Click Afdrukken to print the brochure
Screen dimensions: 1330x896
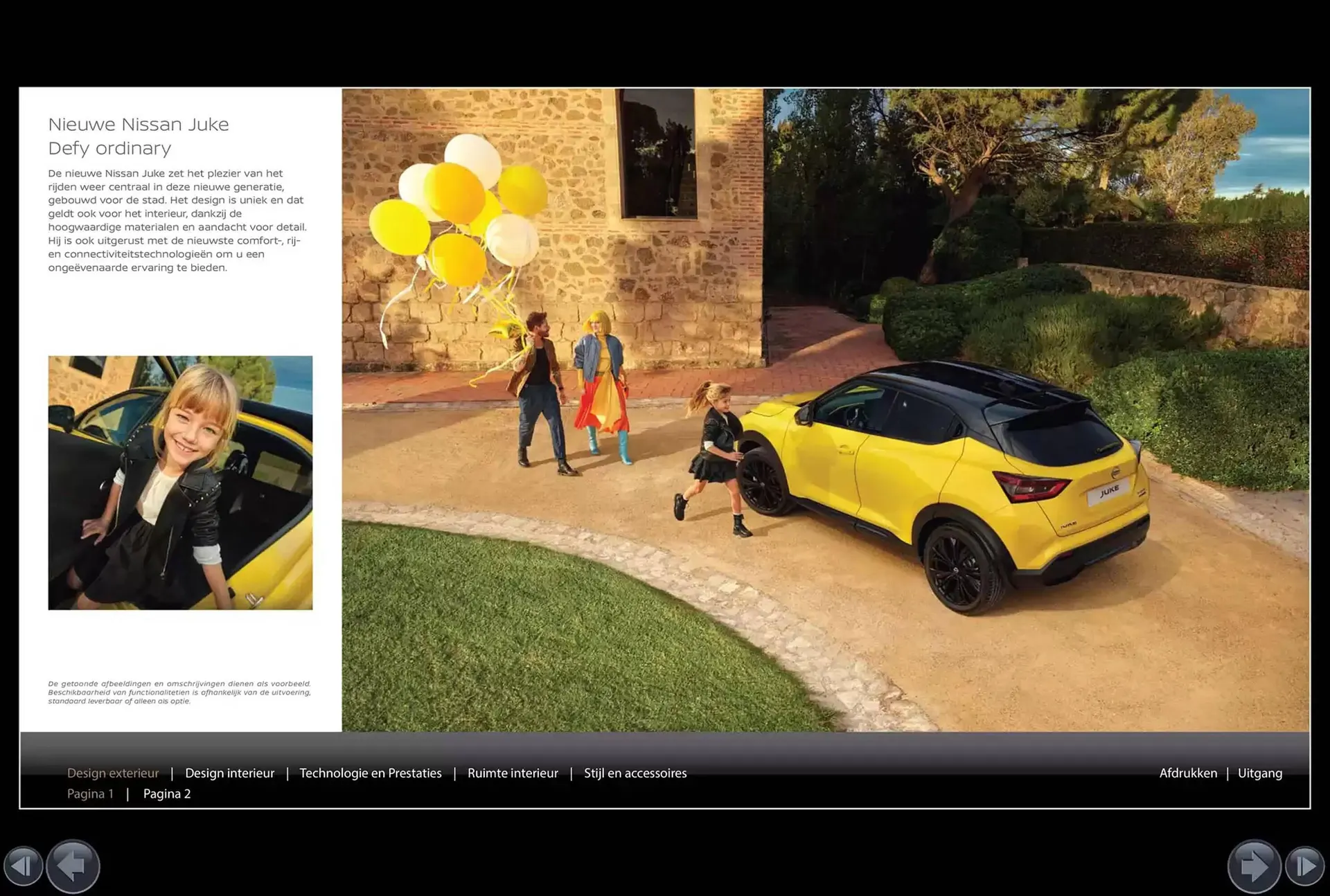click(1189, 773)
